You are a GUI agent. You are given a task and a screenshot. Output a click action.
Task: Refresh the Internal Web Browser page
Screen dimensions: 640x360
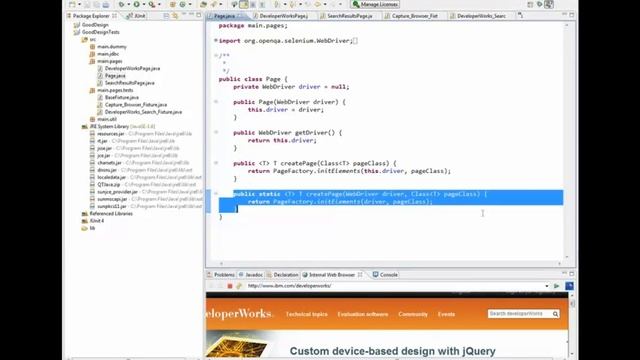coord(239,286)
